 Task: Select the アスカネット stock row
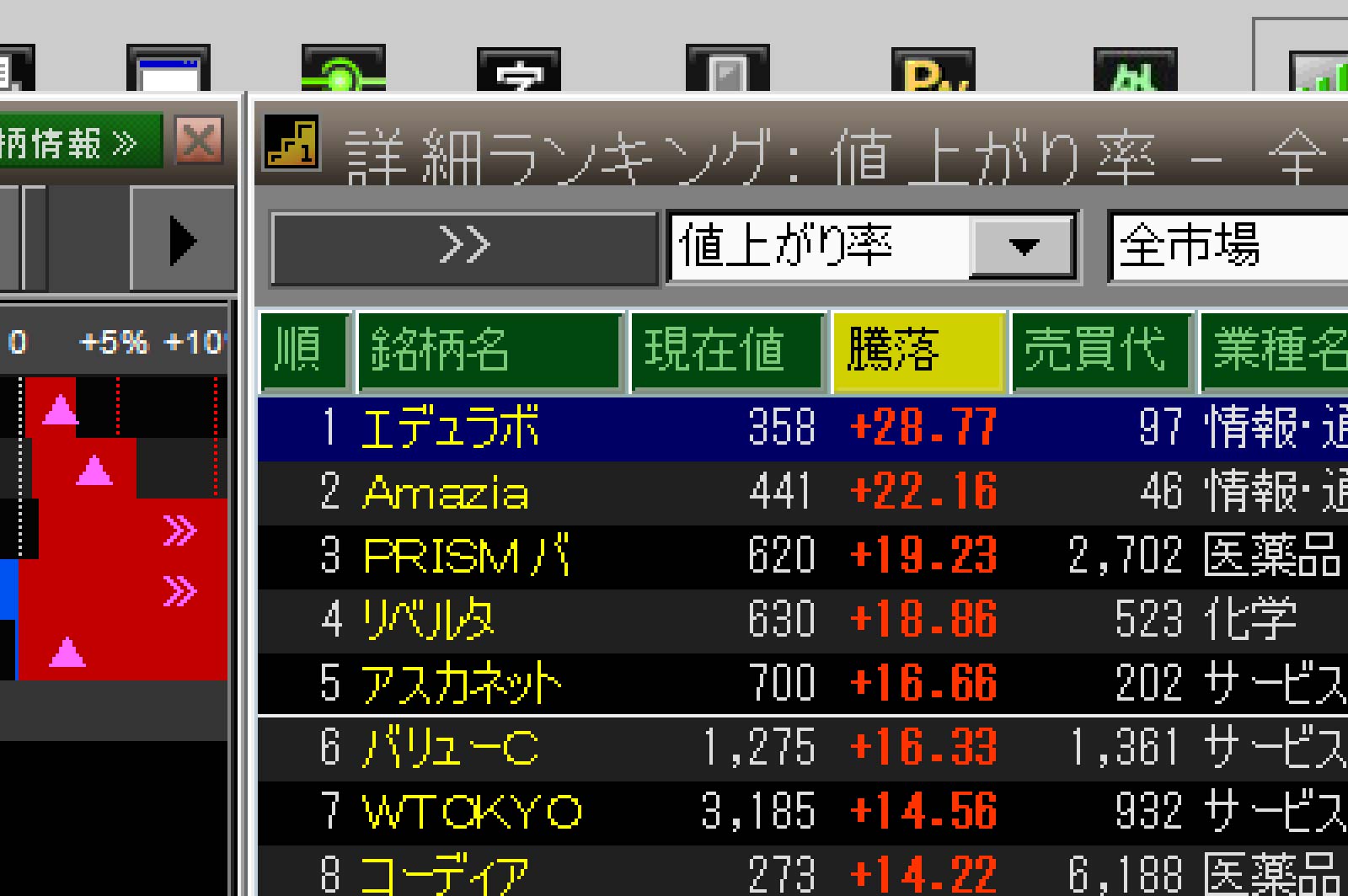point(803,683)
